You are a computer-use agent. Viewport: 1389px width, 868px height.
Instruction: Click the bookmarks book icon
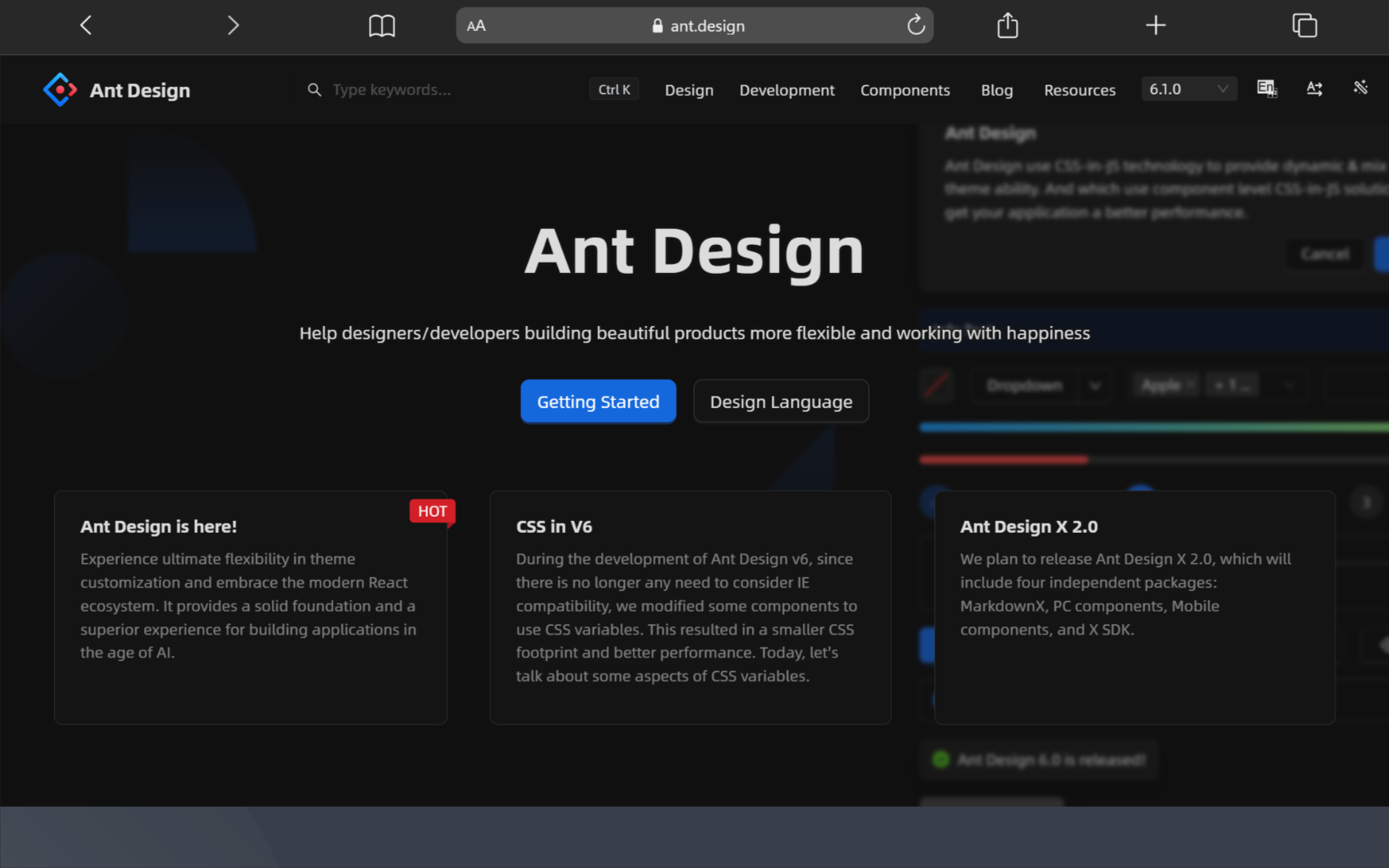(x=382, y=25)
